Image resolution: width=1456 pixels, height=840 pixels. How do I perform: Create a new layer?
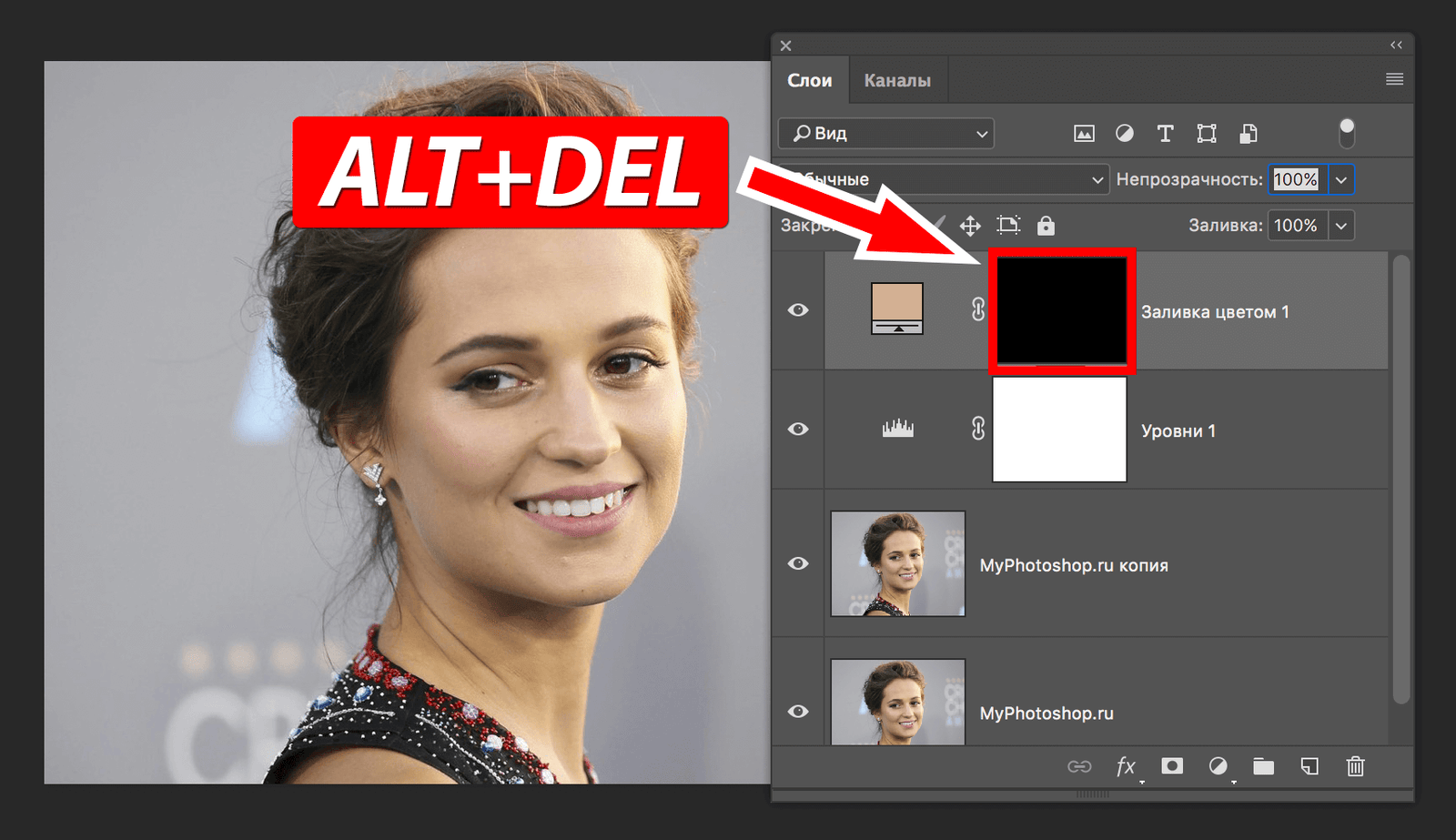pyautogui.click(x=1310, y=767)
